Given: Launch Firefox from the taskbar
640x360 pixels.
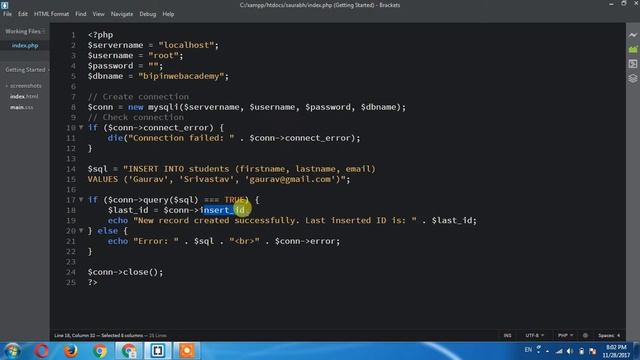Looking at the screenshot, I should 70,351.
